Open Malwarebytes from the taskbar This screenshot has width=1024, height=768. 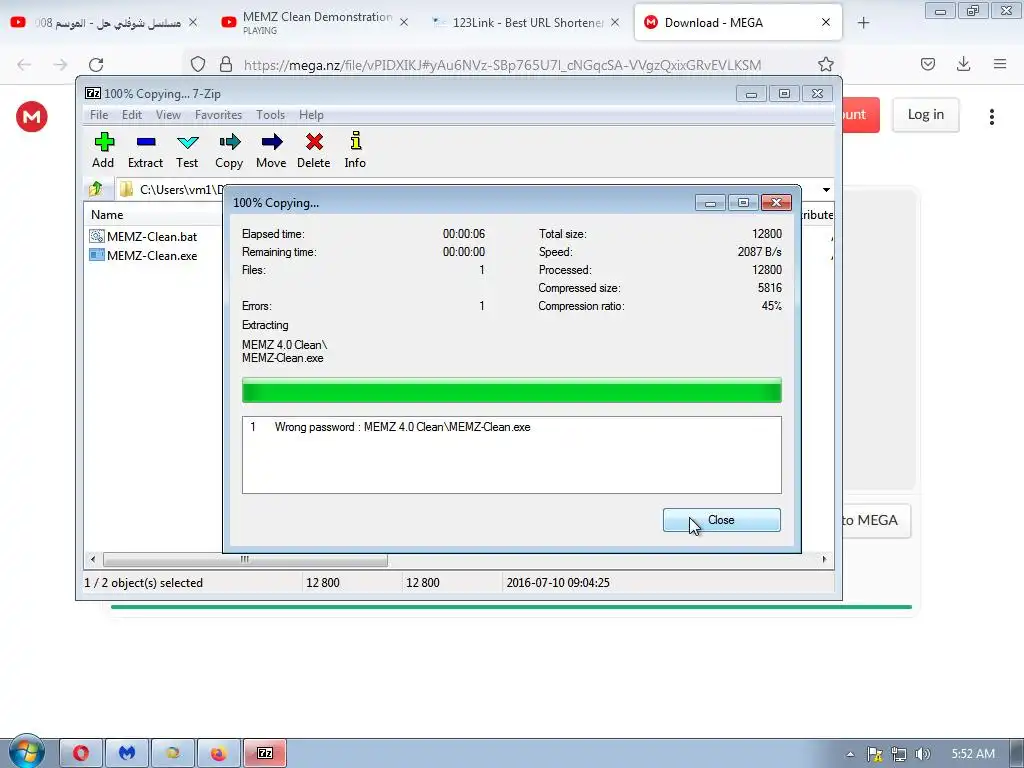click(x=127, y=753)
